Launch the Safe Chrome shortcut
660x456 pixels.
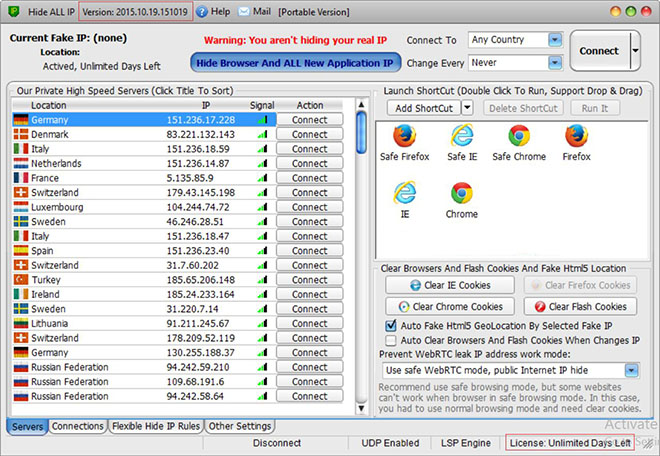(x=519, y=142)
